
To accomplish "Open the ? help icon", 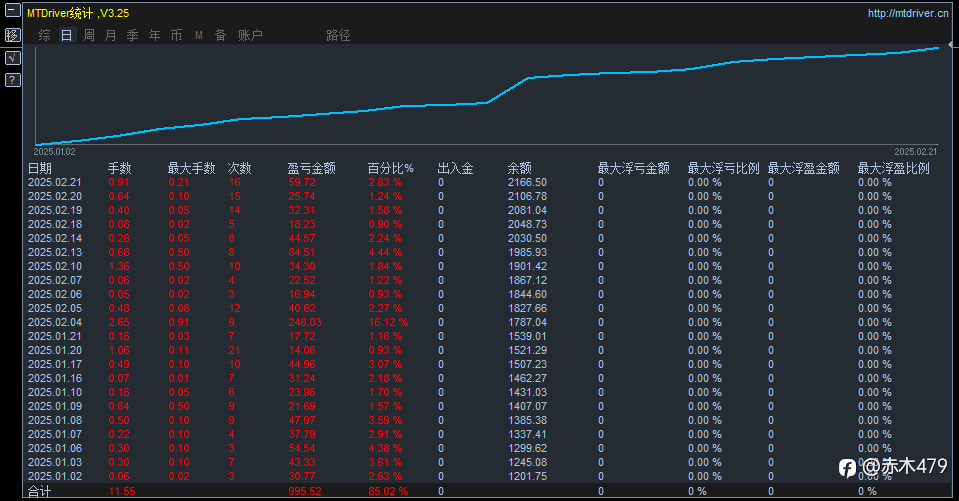I will coord(12,80).
